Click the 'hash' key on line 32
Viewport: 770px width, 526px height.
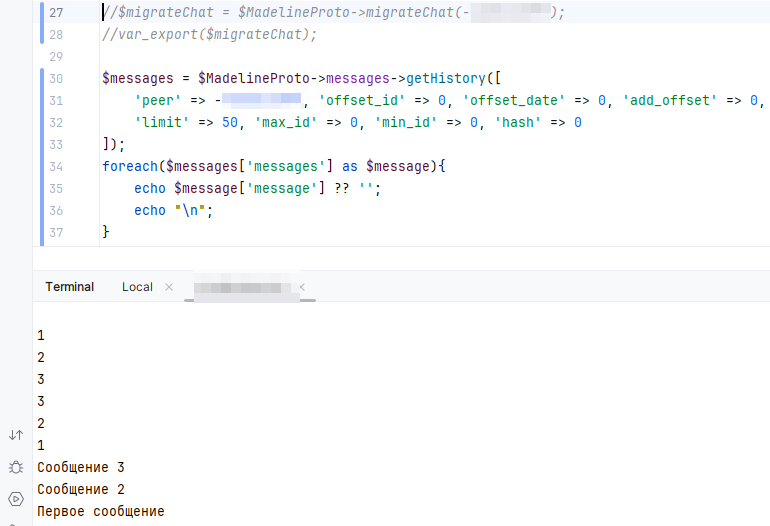(518, 122)
